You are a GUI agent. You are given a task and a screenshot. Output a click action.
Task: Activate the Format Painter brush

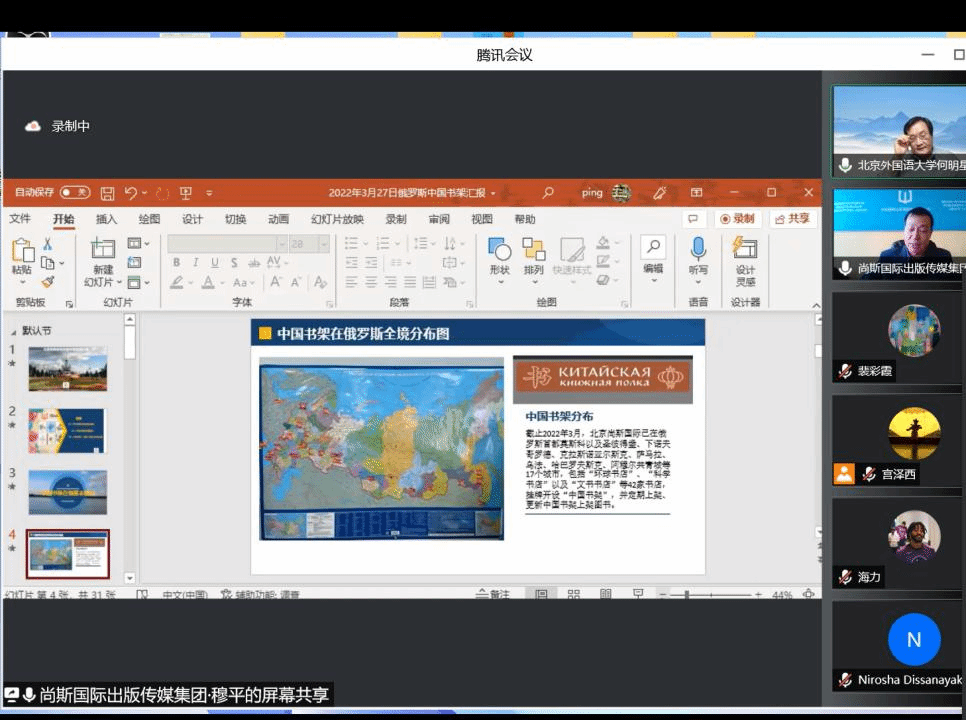point(48,282)
